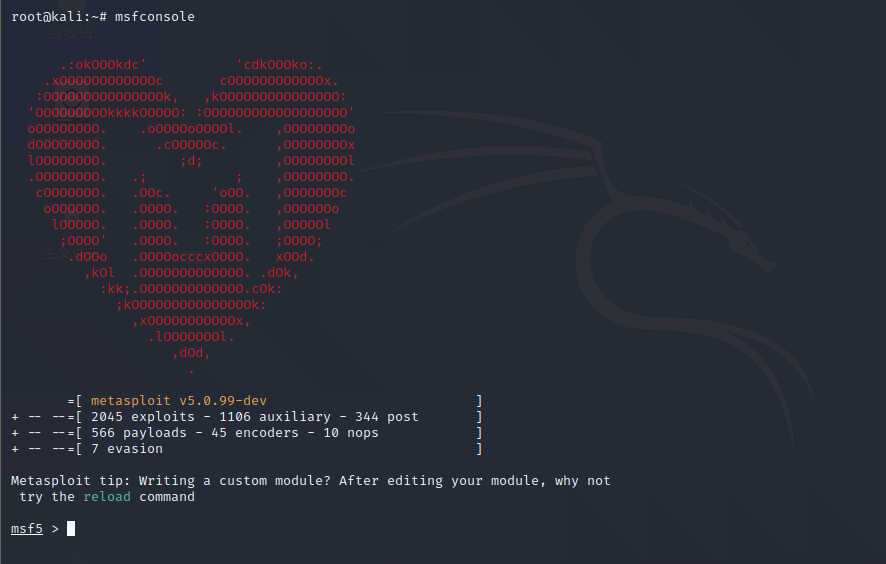The image size is (886, 564).
Task: Click the 'root@kali:~# msfconsole' command line
Action: (103, 16)
